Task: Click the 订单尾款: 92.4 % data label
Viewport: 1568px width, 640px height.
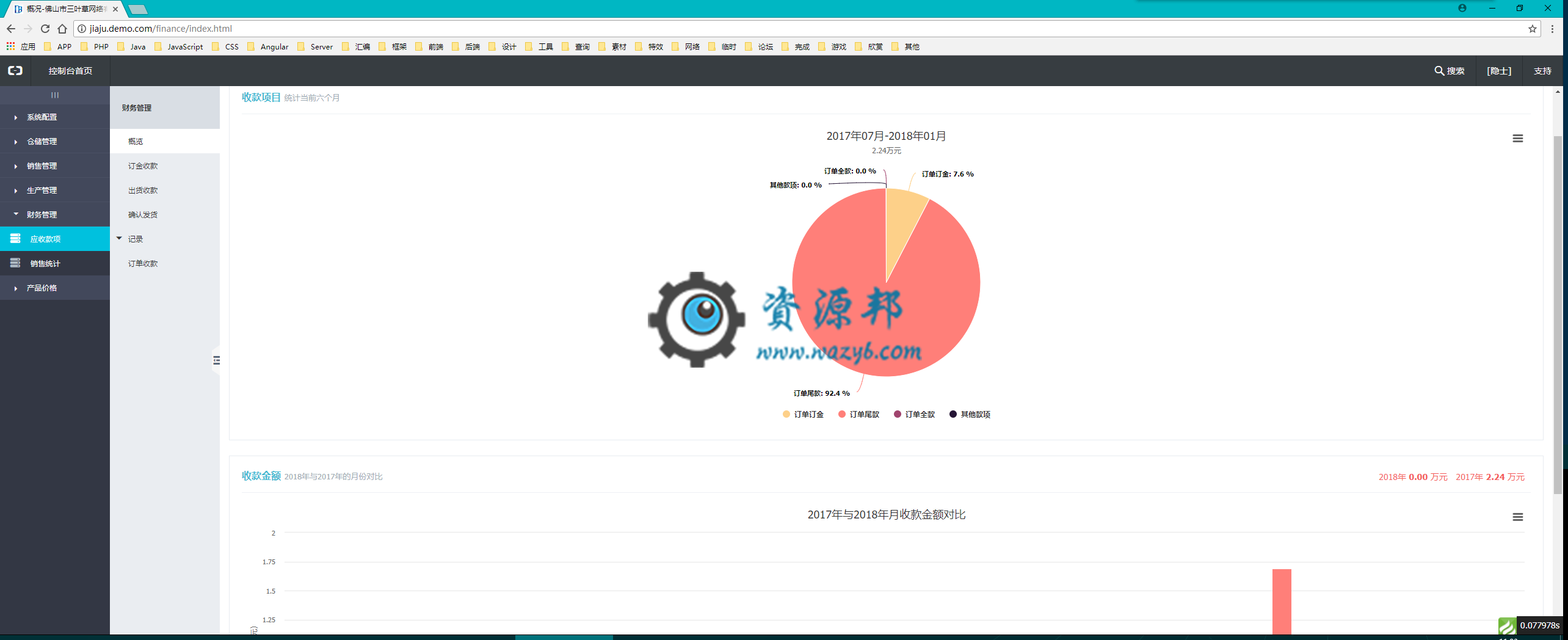Action: click(x=821, y=394)
